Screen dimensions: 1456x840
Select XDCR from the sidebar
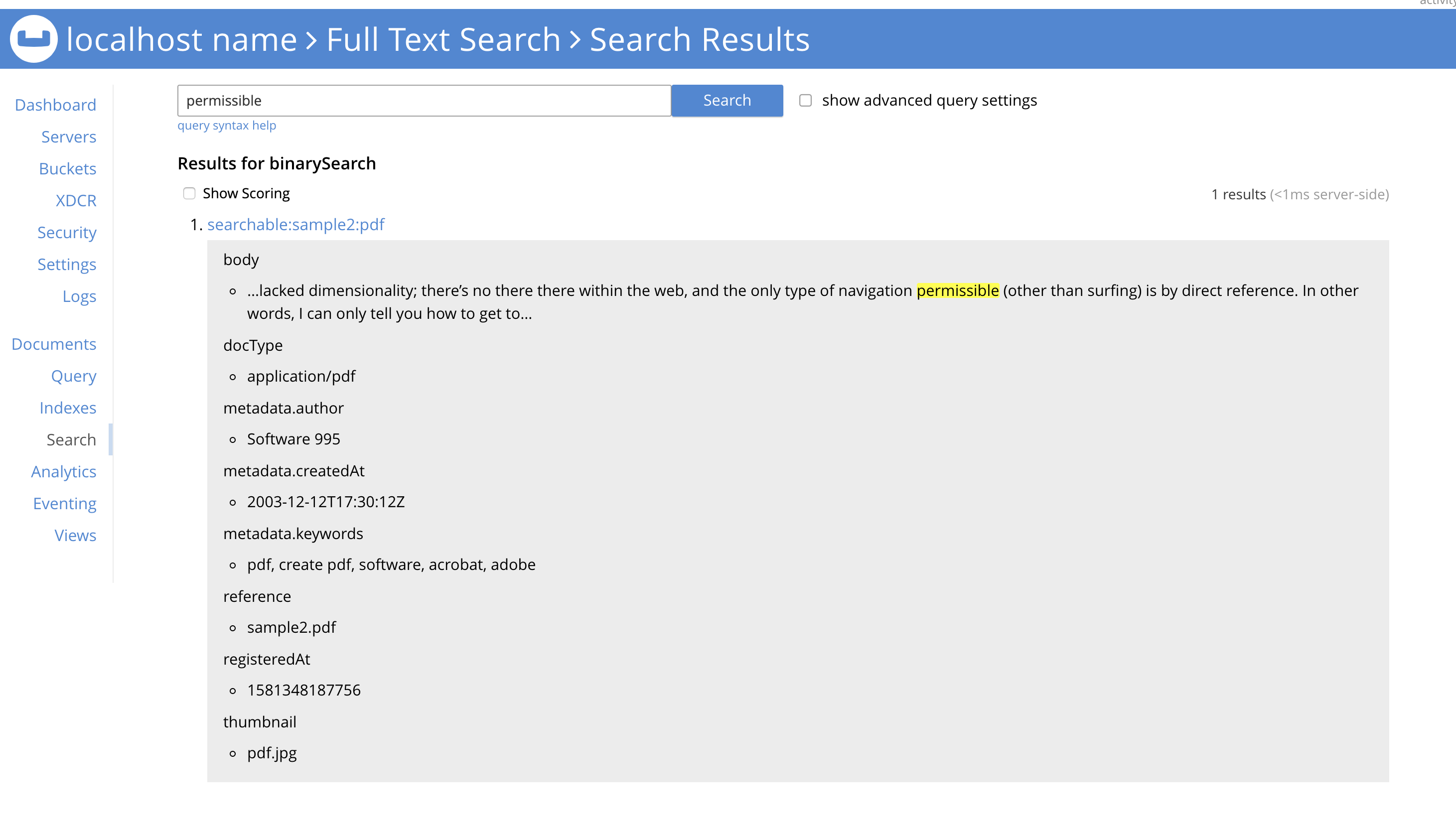(76, 200)
